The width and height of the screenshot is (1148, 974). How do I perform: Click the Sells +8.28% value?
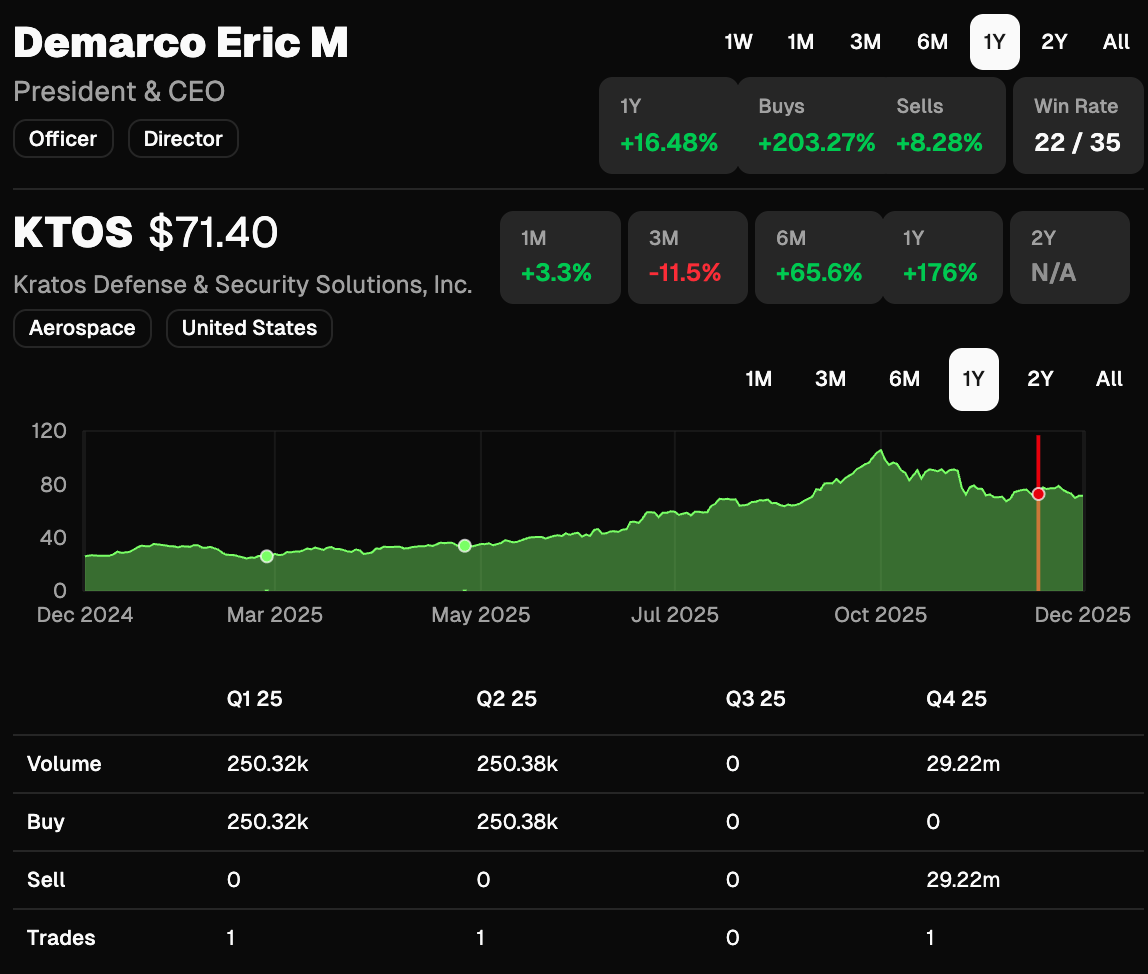coord(939,142)
